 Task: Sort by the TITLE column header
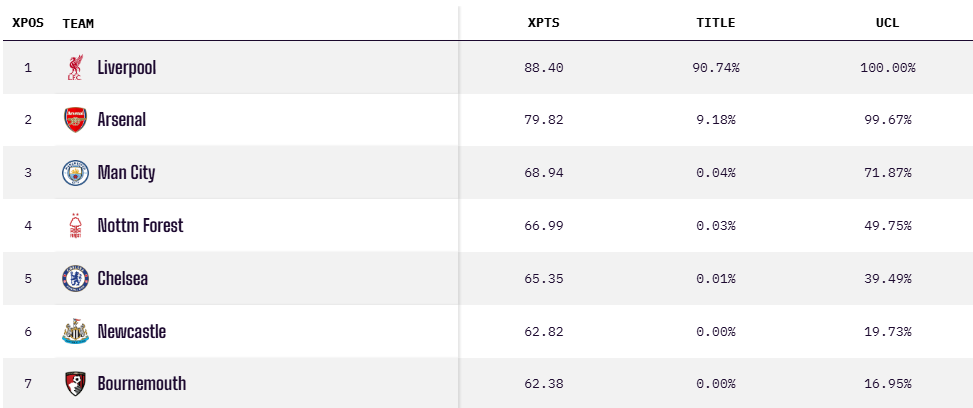(715, 23)
